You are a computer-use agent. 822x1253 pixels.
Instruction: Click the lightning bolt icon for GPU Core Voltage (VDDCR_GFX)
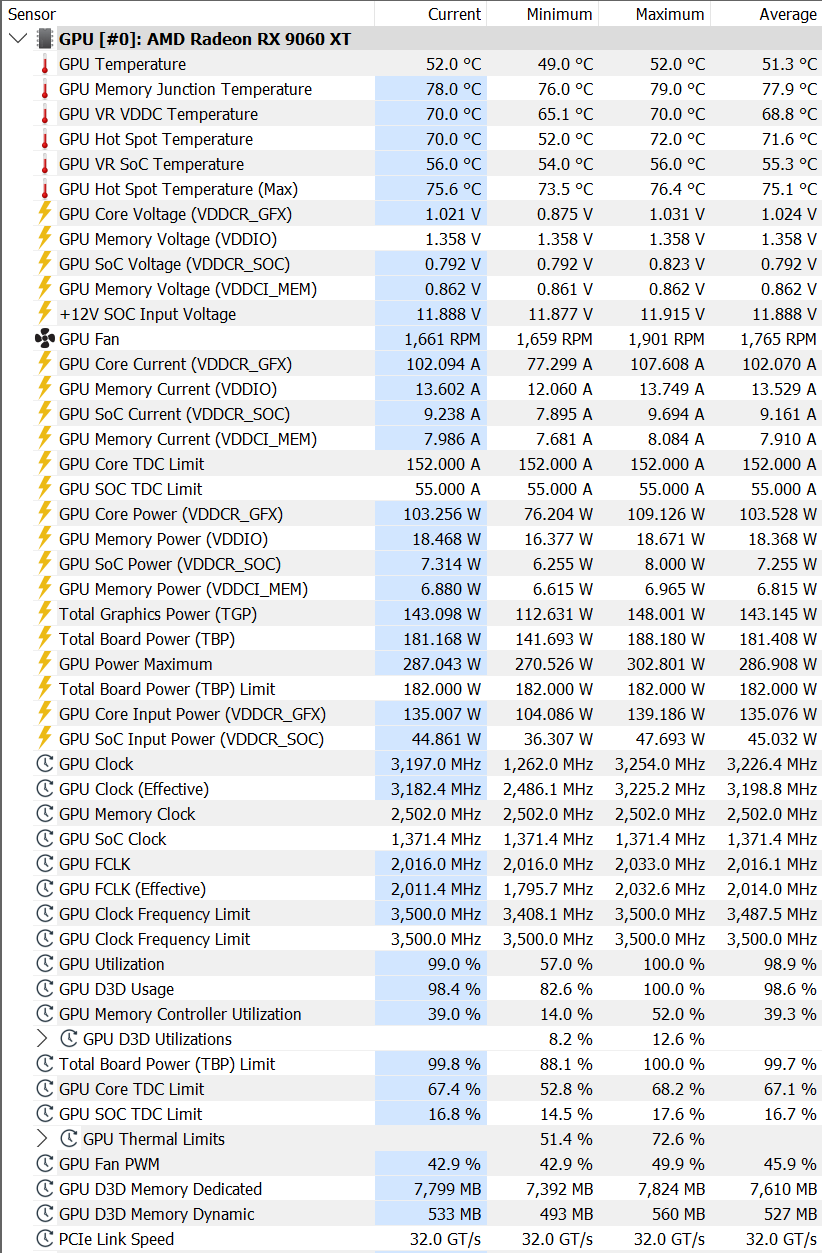click(44, 214)
